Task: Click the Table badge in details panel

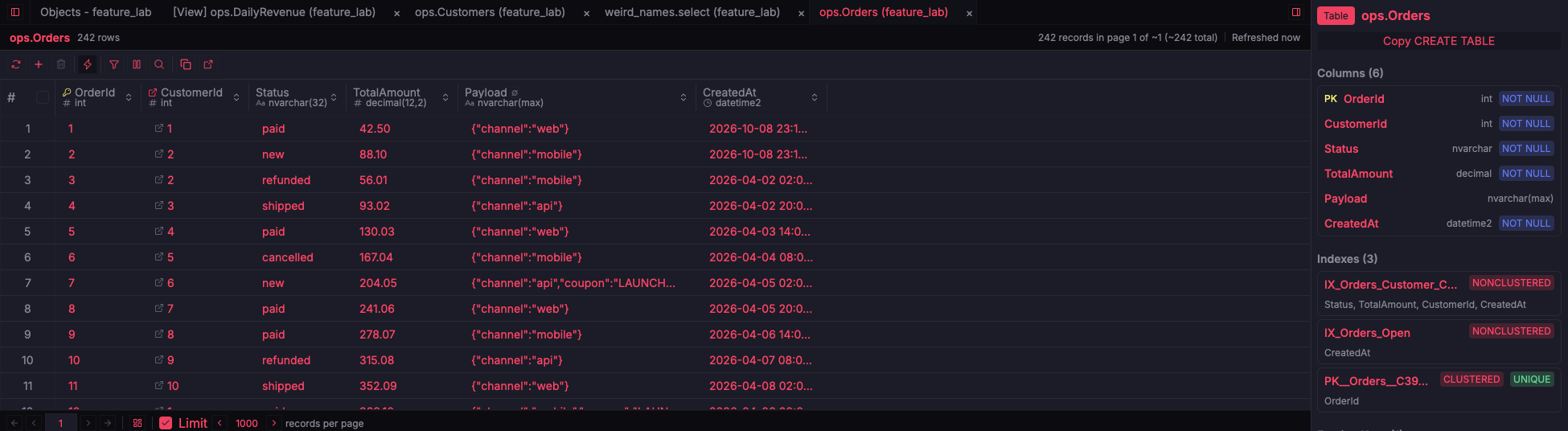Action: coord(1336,15)
